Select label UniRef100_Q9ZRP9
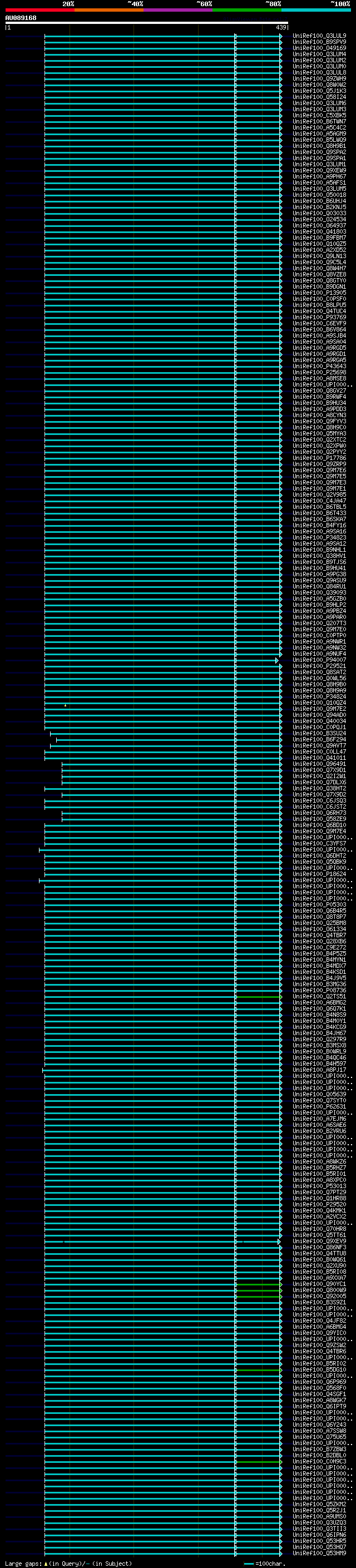 coord(319,464)
